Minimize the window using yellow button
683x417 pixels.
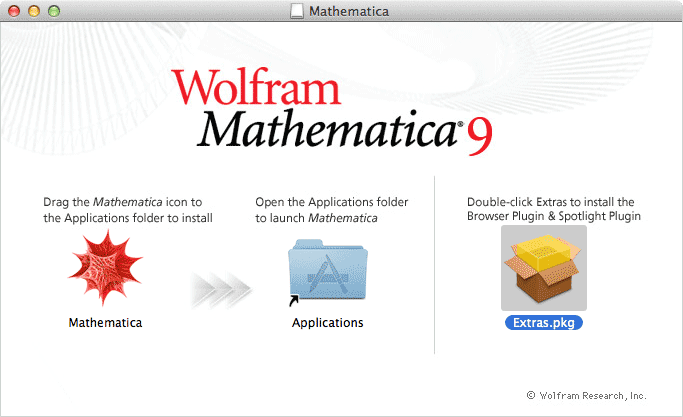click(x=34, y=11)
